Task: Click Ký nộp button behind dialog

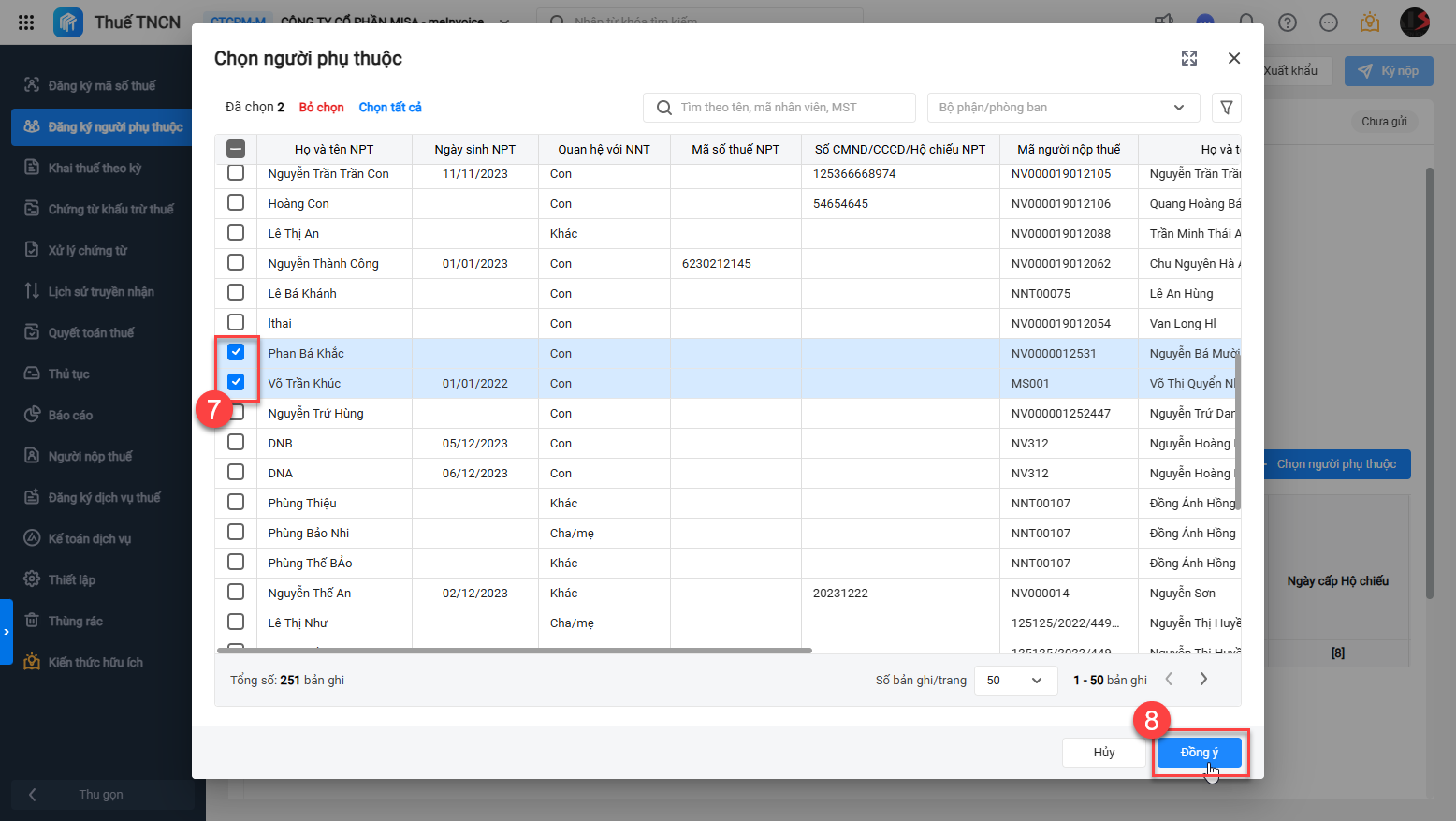Action: tap(1389, 71)
